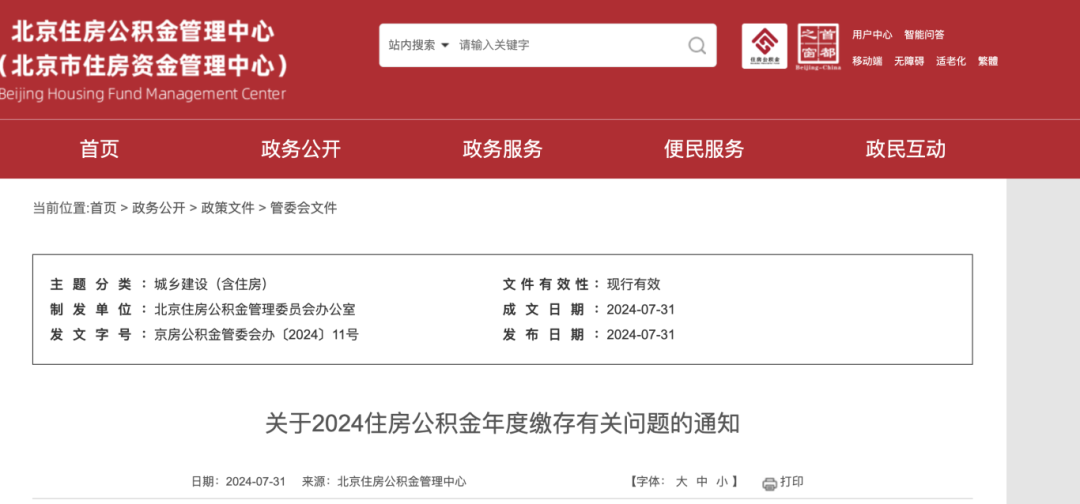Image resolution: width=1080 pixels, height=504 pixels.
Task: Select the 成文日期 value 2024-07-31
Action: (x=641, y=310)
